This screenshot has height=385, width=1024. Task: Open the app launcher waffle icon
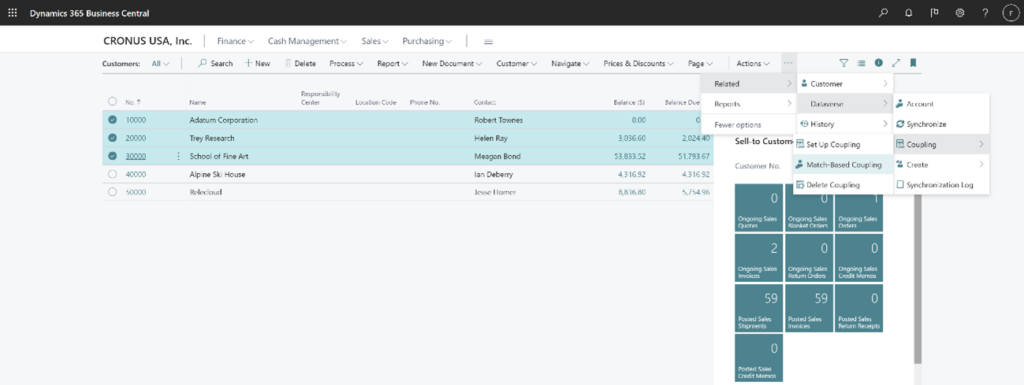[12, 13]
